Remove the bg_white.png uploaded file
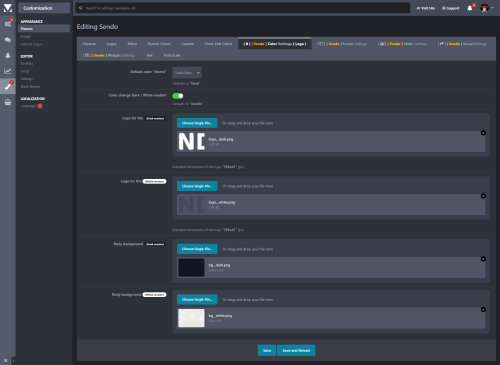This screenshot has width=500, height=365. point(483,310)
